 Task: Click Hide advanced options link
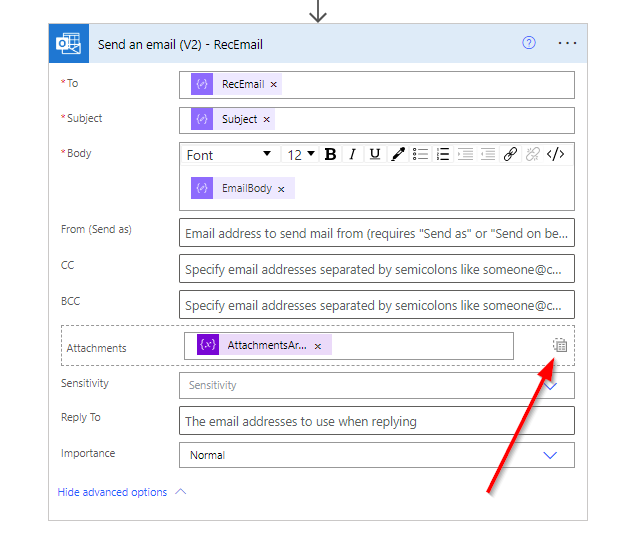[112, 492]
